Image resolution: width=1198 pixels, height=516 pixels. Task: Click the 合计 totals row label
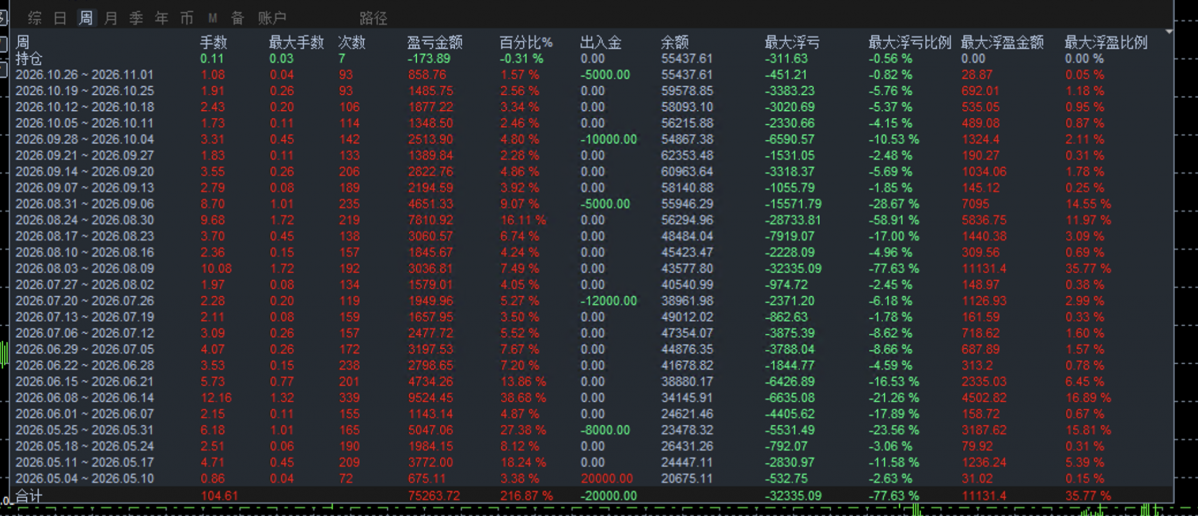(29, 496)
